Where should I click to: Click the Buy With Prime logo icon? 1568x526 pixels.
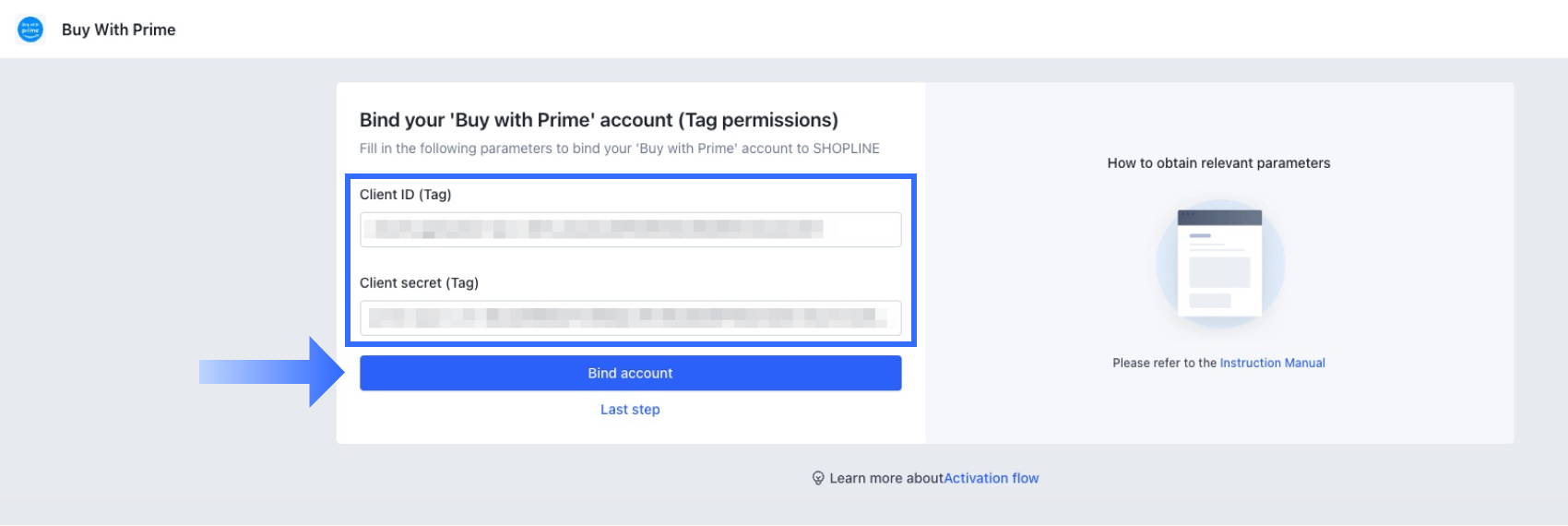click(30, 30)
